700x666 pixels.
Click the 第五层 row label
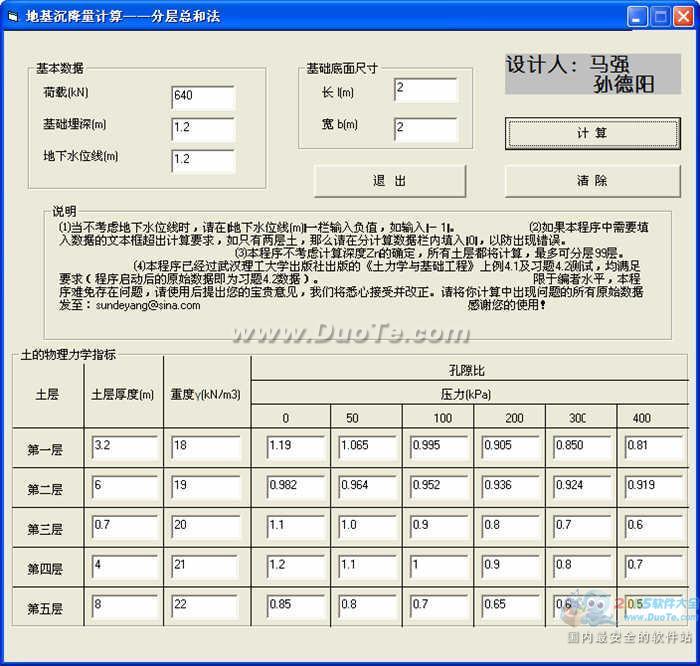click(x=45, y=609)
